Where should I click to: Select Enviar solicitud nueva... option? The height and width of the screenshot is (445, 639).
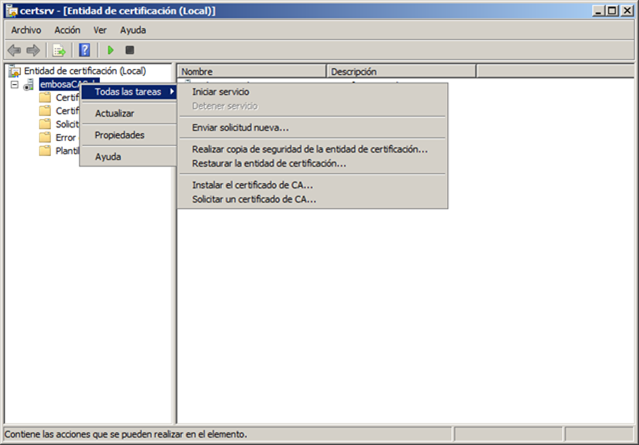(240, 128)
